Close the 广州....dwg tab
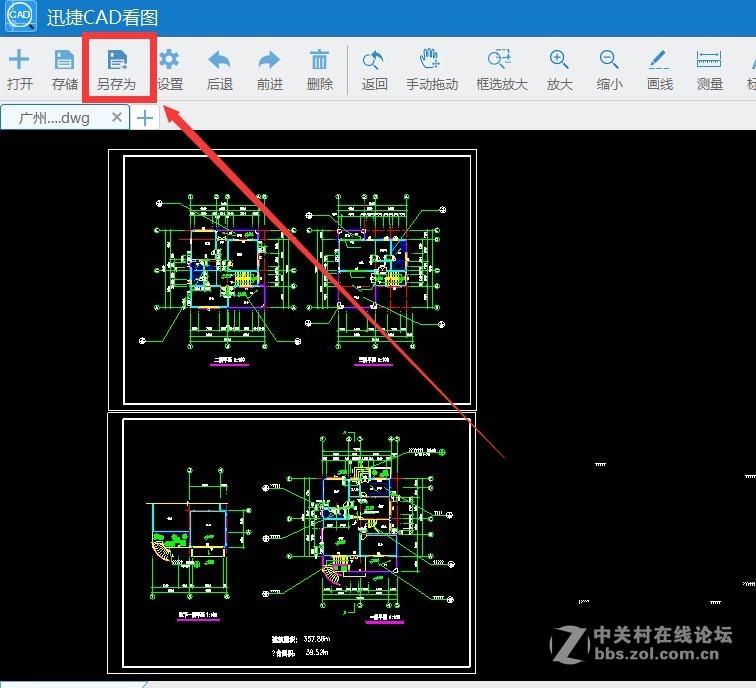Image resolution: width=756 pixels, height=688 pixels. tap(116, 117)
